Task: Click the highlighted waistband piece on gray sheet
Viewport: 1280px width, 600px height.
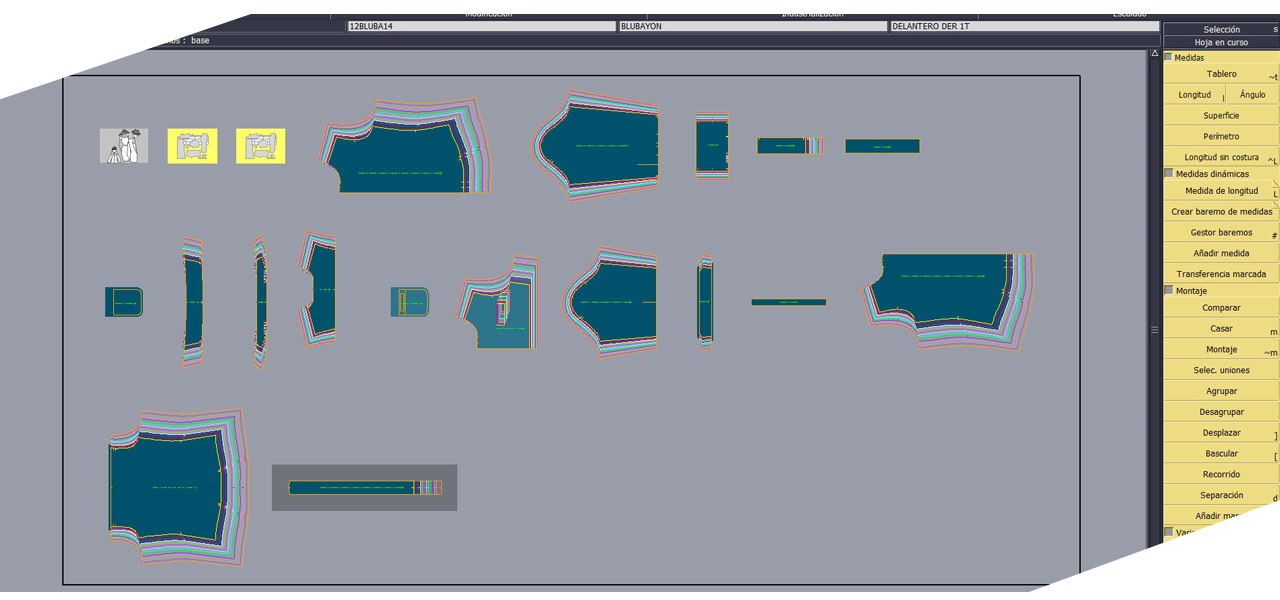Action: (x=364, y=488)
